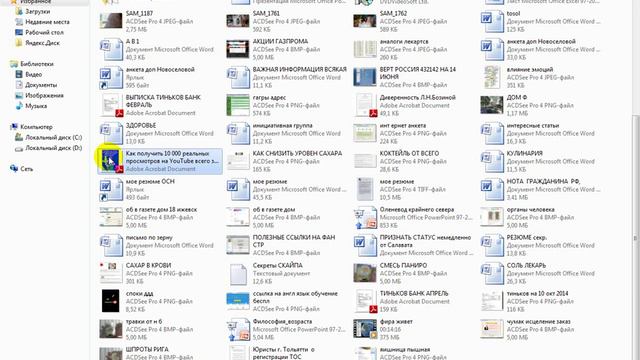Click споки ддд PNG thumbnail
The height and width of the screenshot is (360, 640).
(x=111, y=301)
